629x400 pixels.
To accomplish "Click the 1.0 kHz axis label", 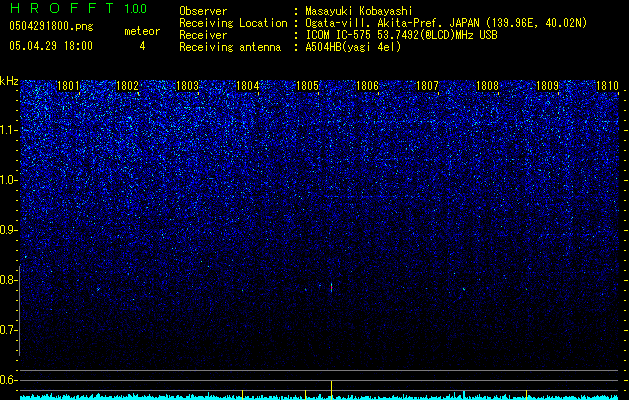I will tap(8, 180).
